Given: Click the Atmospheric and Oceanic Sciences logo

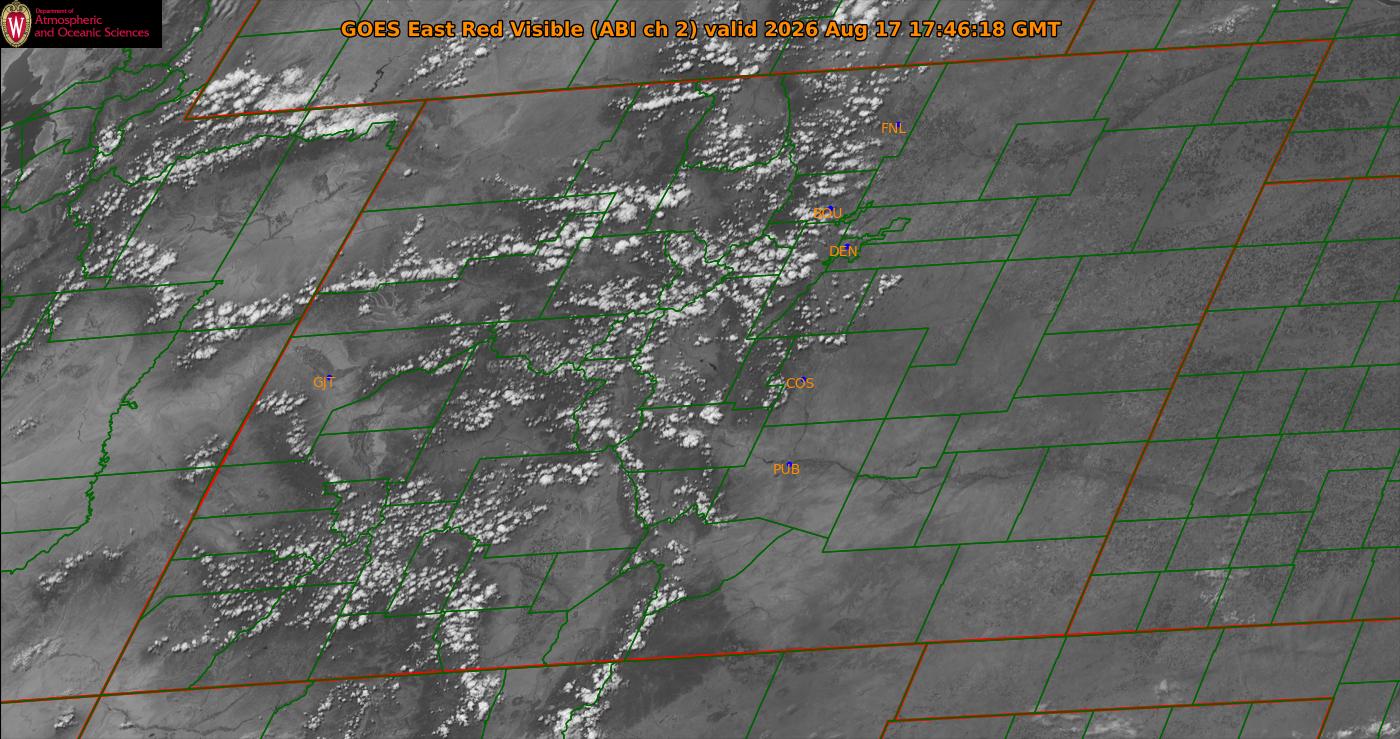Looking at the screenshot, I should point(80,24).
